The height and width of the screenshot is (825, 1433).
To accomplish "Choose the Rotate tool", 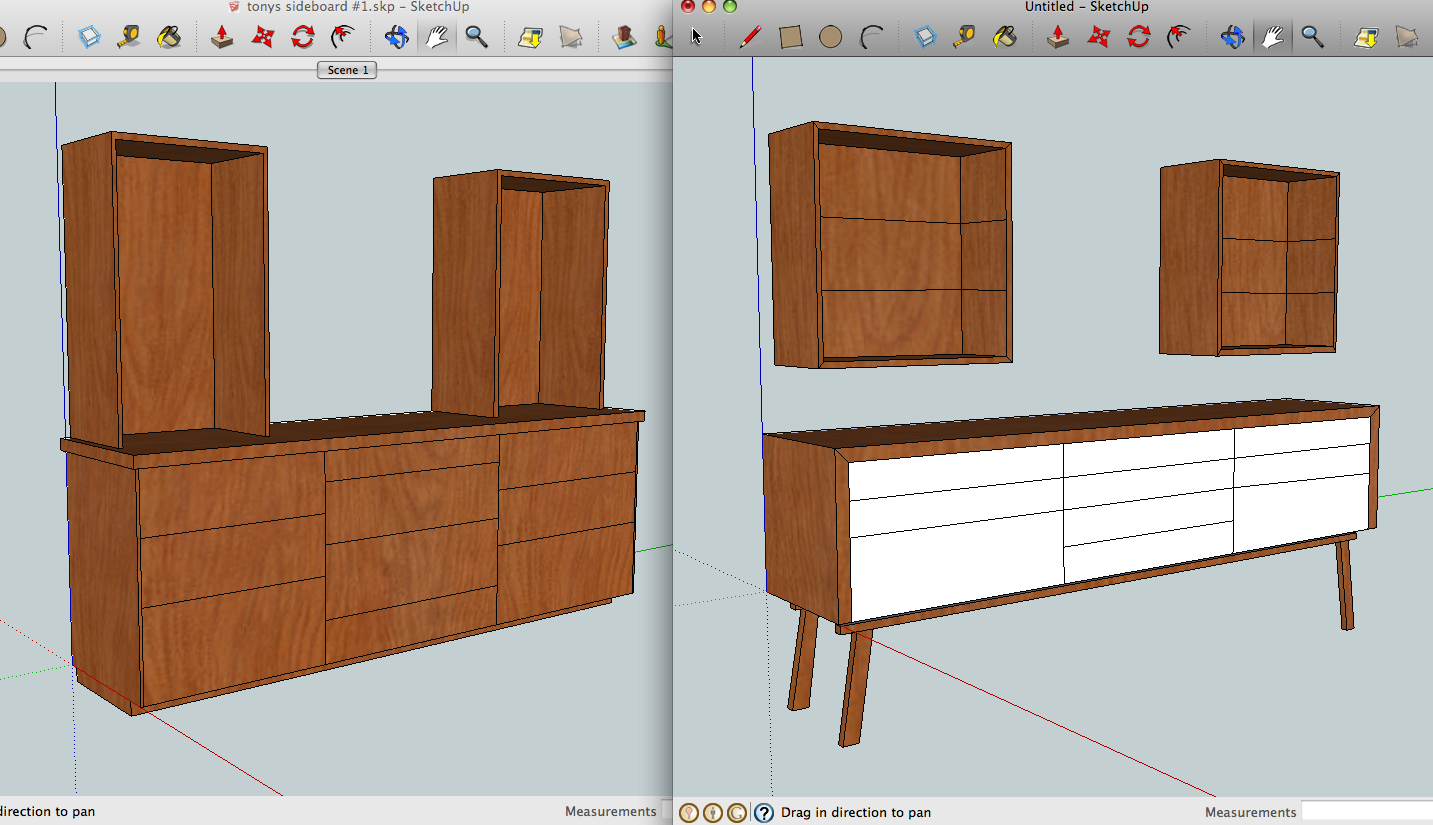I will click(x=1139, y=36).
